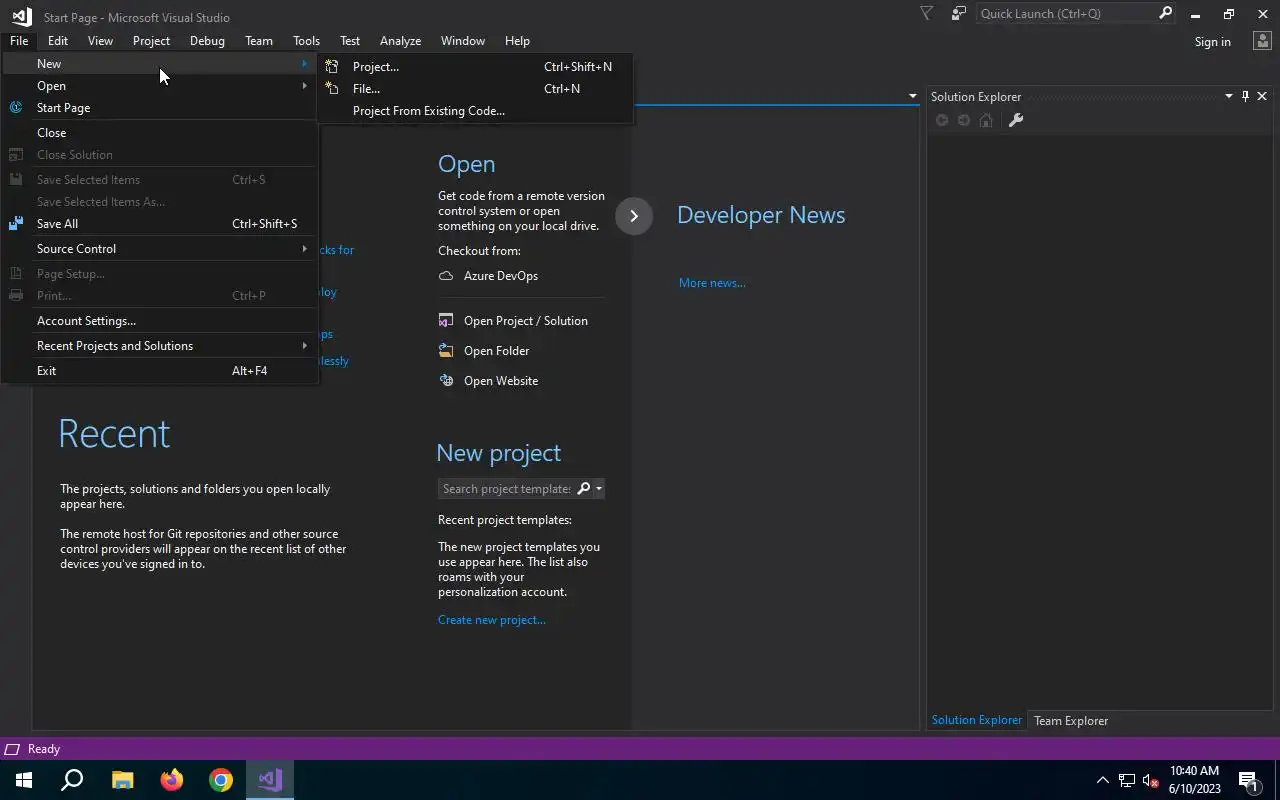Expand the Source Control submenu

[x=304, y=248]
